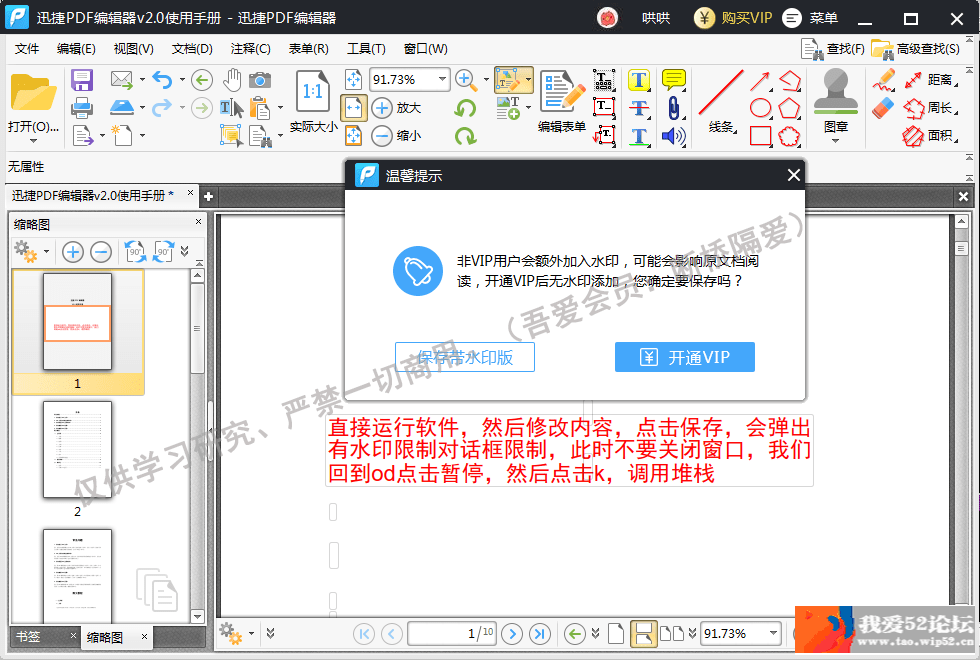Open the 注释(C) menu
The image size is (980, 660).
click(250, 49)
